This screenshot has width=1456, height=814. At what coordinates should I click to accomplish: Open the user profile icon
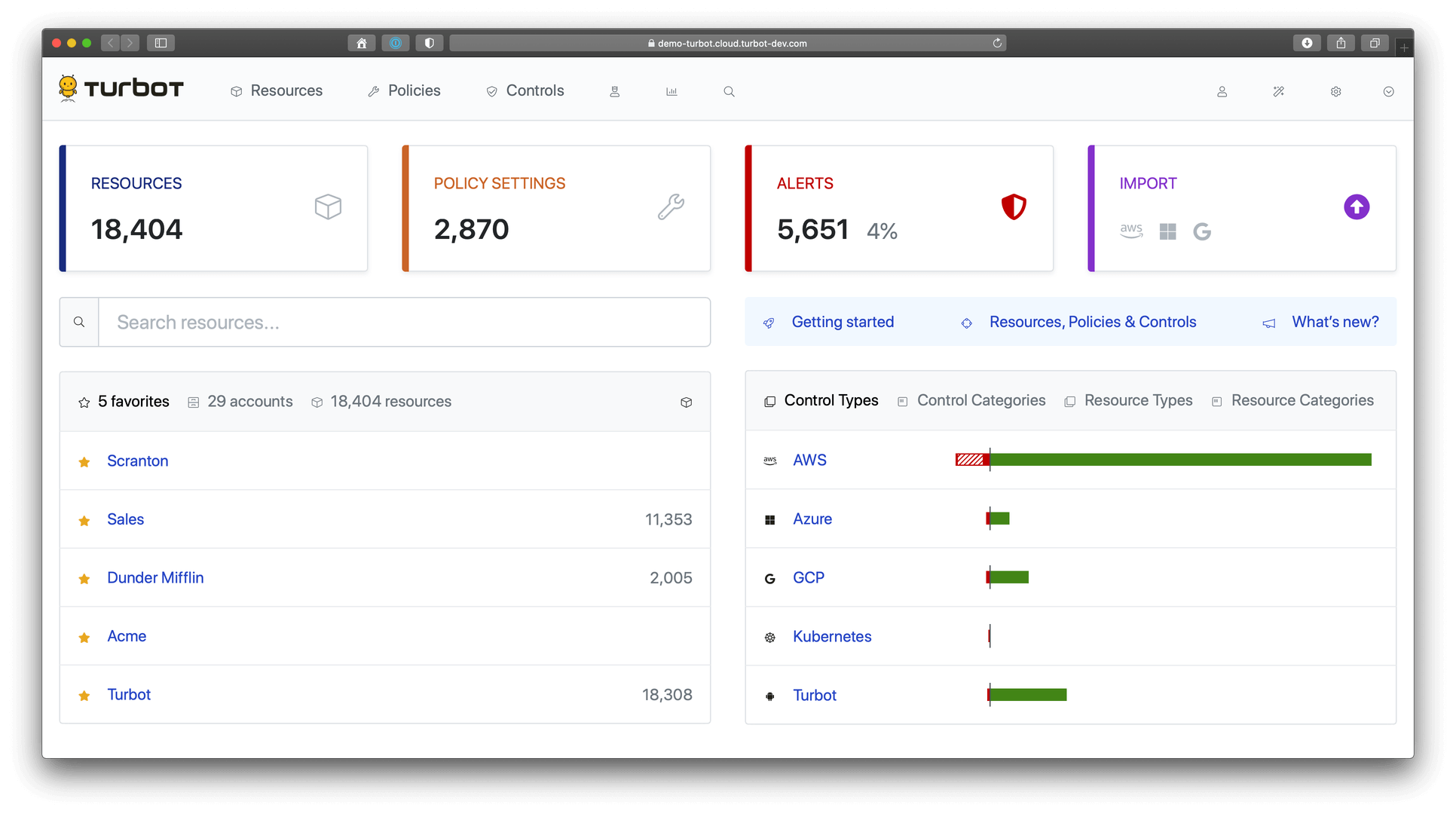coord(1222,91)
